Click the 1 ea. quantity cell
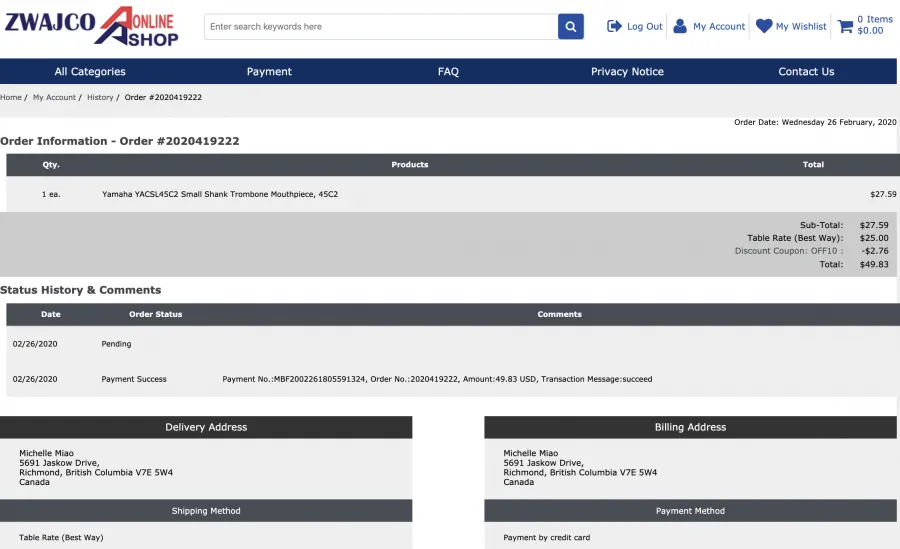 [x=51, y=194]
